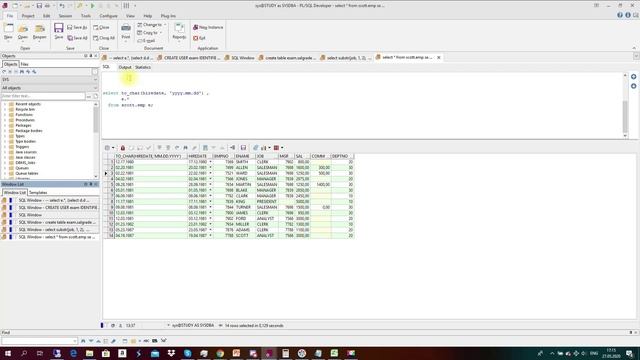Click the SAL column header

tap(302, 156)
